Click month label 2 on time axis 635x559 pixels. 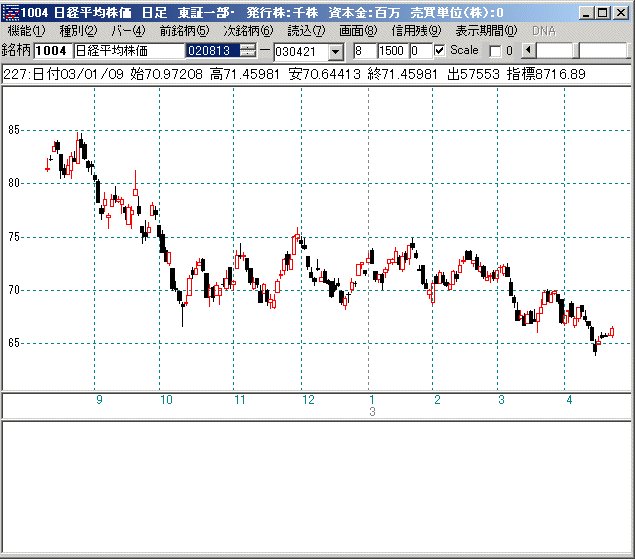point(437,400)
